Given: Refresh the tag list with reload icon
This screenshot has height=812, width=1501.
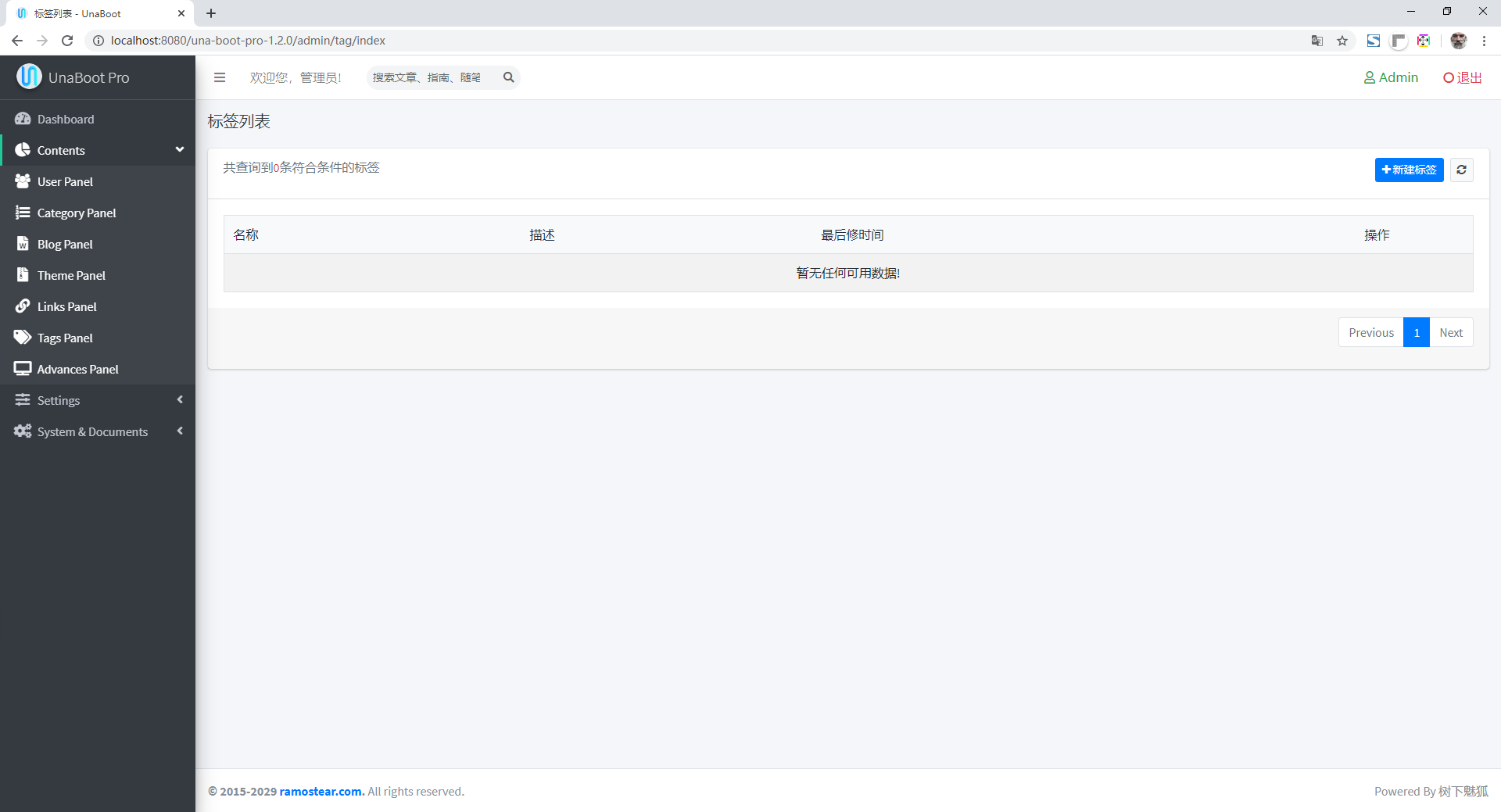Looking at the screenshot, I should coord(1462,170).
